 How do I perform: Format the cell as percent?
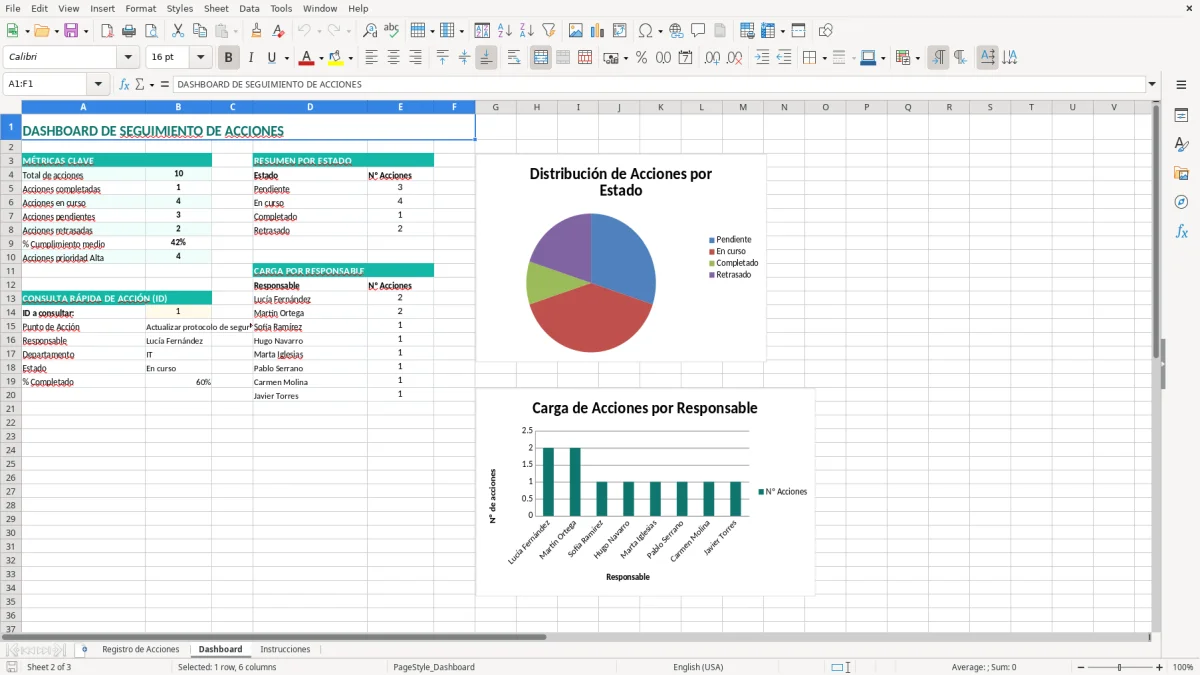(x=642, y=58)
